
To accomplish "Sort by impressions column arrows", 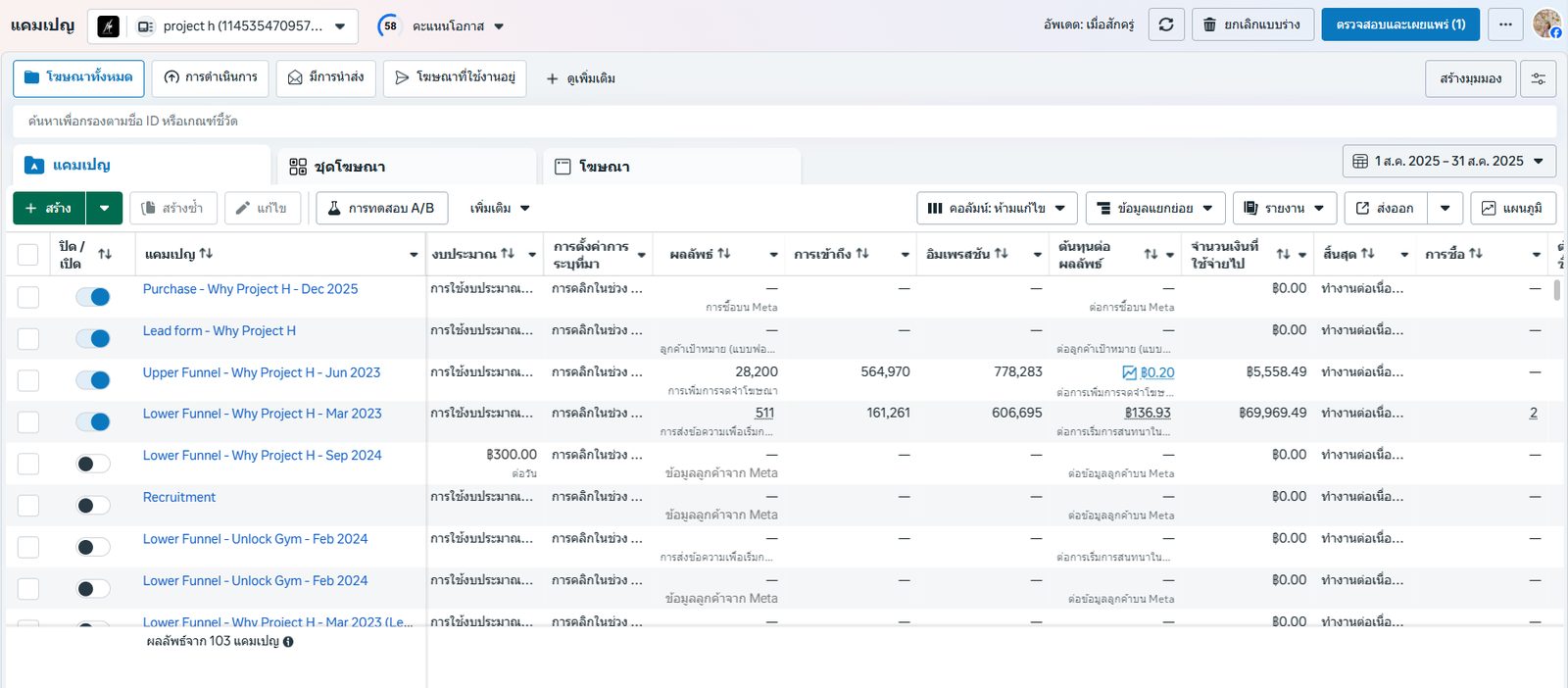I will (1002, 253).
